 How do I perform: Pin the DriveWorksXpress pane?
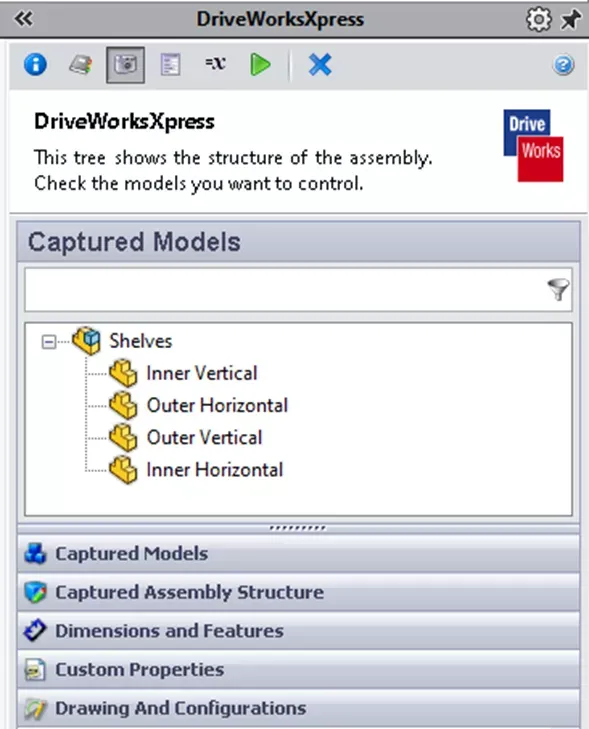pos(571,20)
